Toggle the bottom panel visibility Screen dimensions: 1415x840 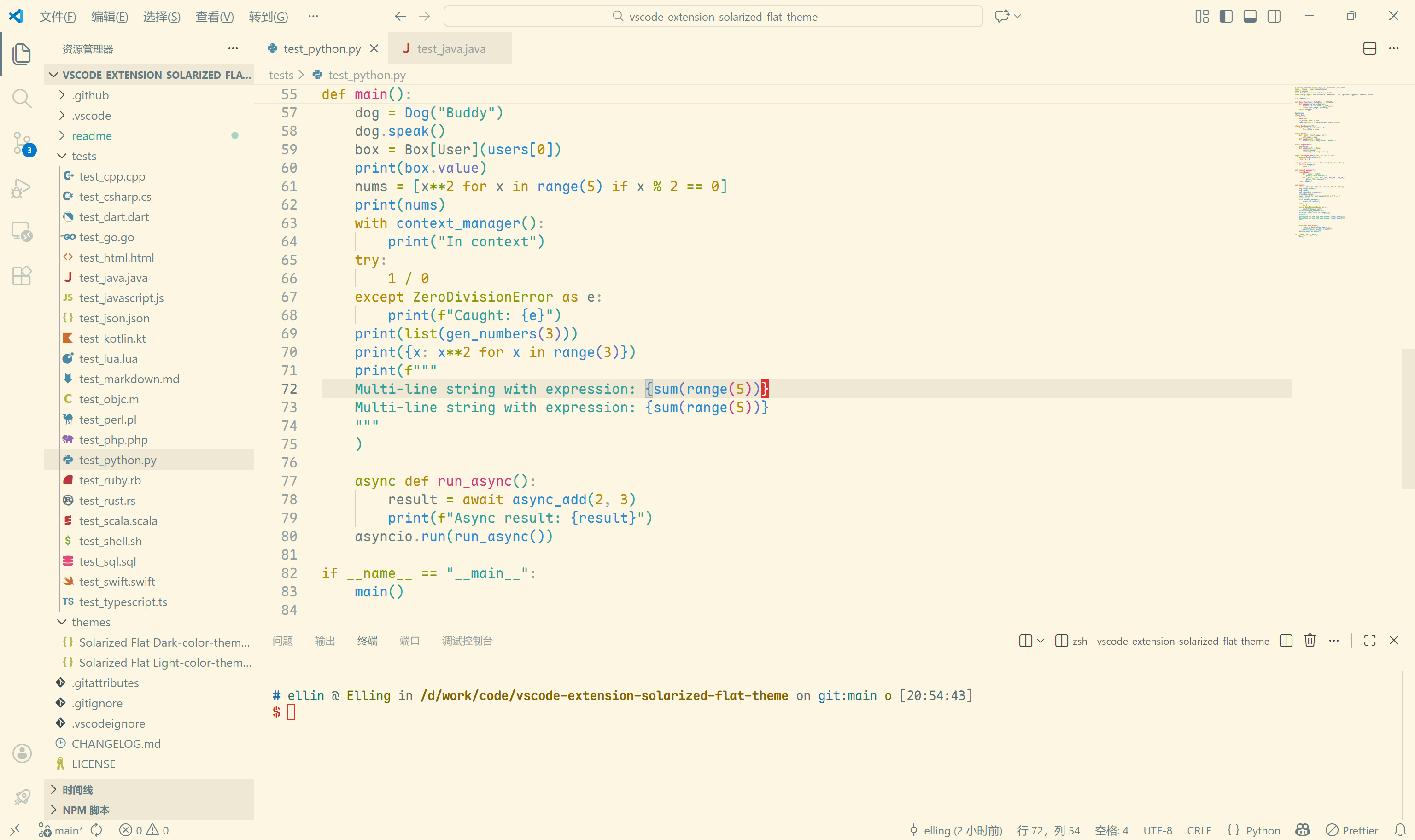[x=1249, y=16]
